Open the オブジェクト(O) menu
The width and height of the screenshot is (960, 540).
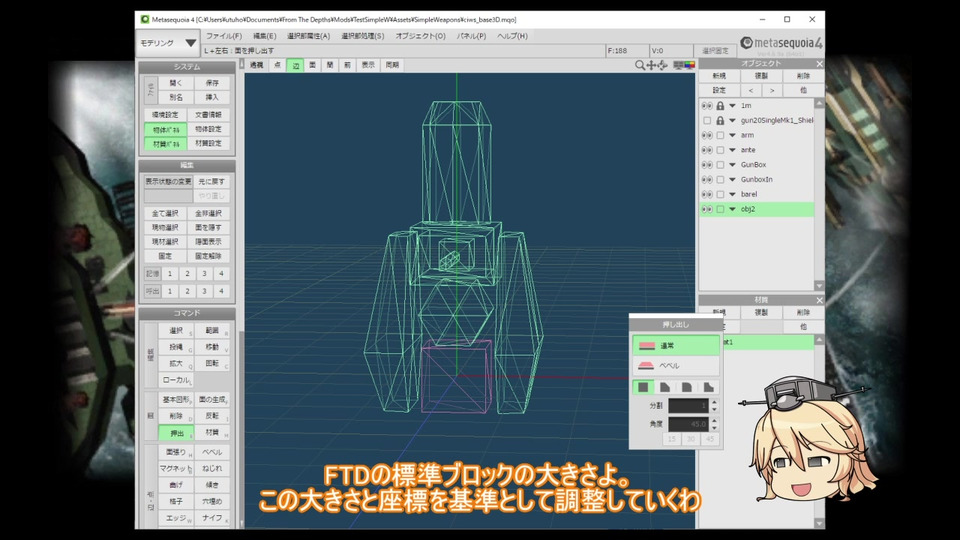(420, 36)
